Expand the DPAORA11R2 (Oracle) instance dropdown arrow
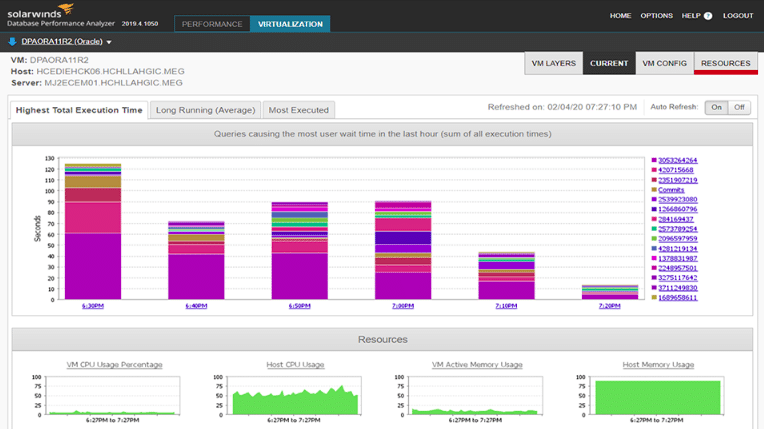The width and height of the screenshot is (764, 429). [109, 42]
